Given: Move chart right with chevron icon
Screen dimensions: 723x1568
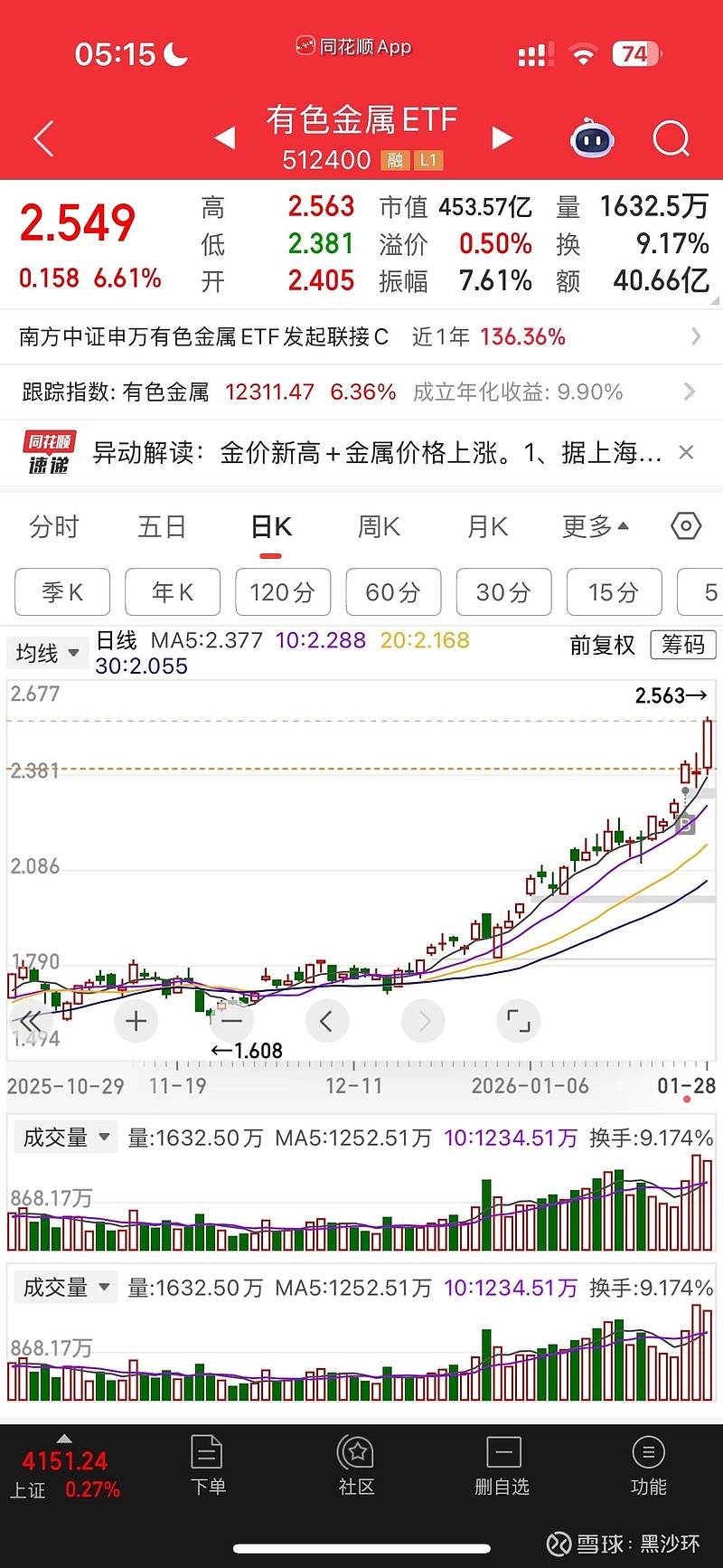Looking at the screenshot, I should (423, 1022).
